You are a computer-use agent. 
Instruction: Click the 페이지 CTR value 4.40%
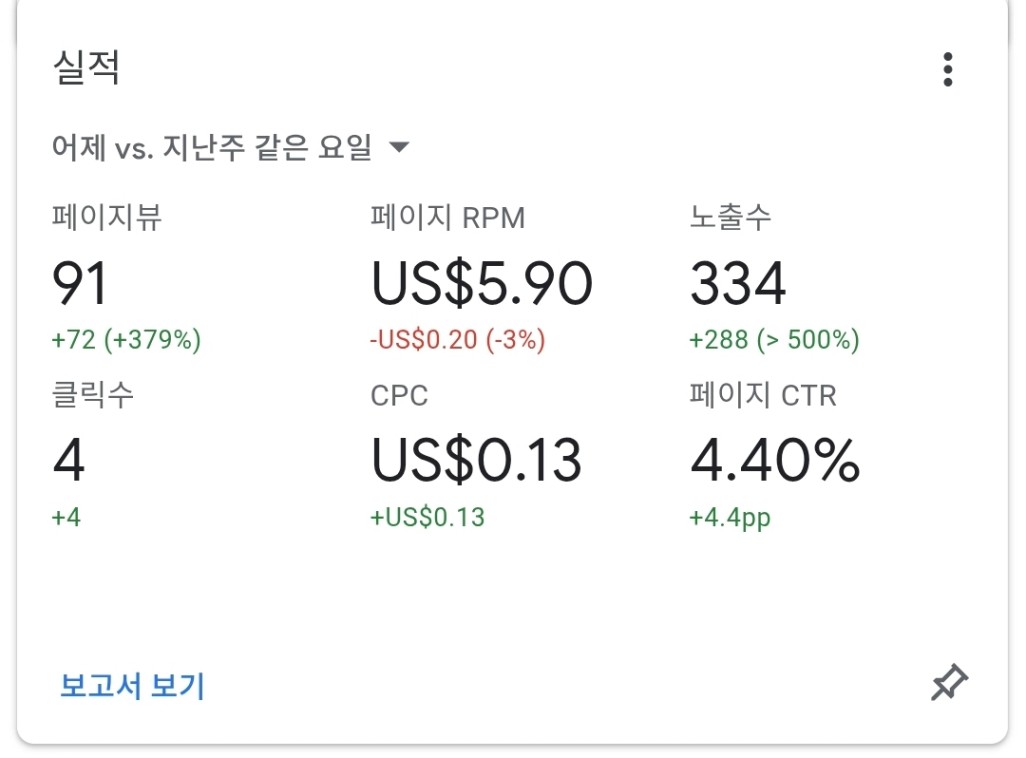[775, 460]
